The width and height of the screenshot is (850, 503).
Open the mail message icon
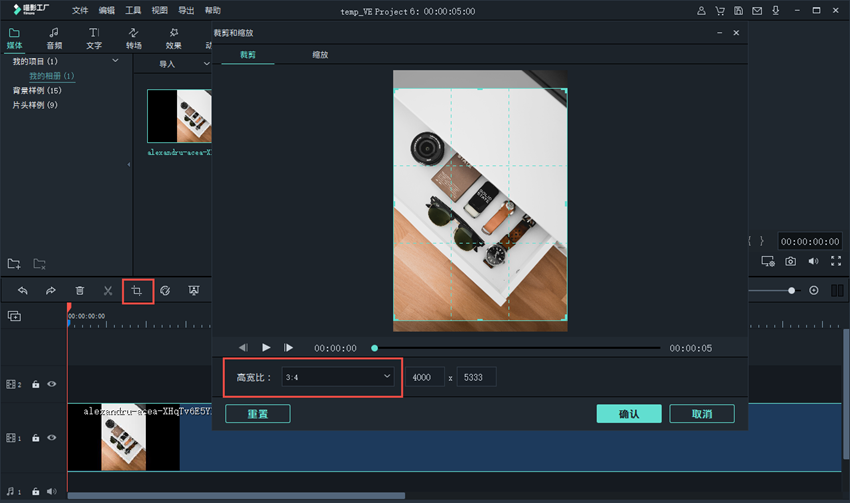[757, 10]
